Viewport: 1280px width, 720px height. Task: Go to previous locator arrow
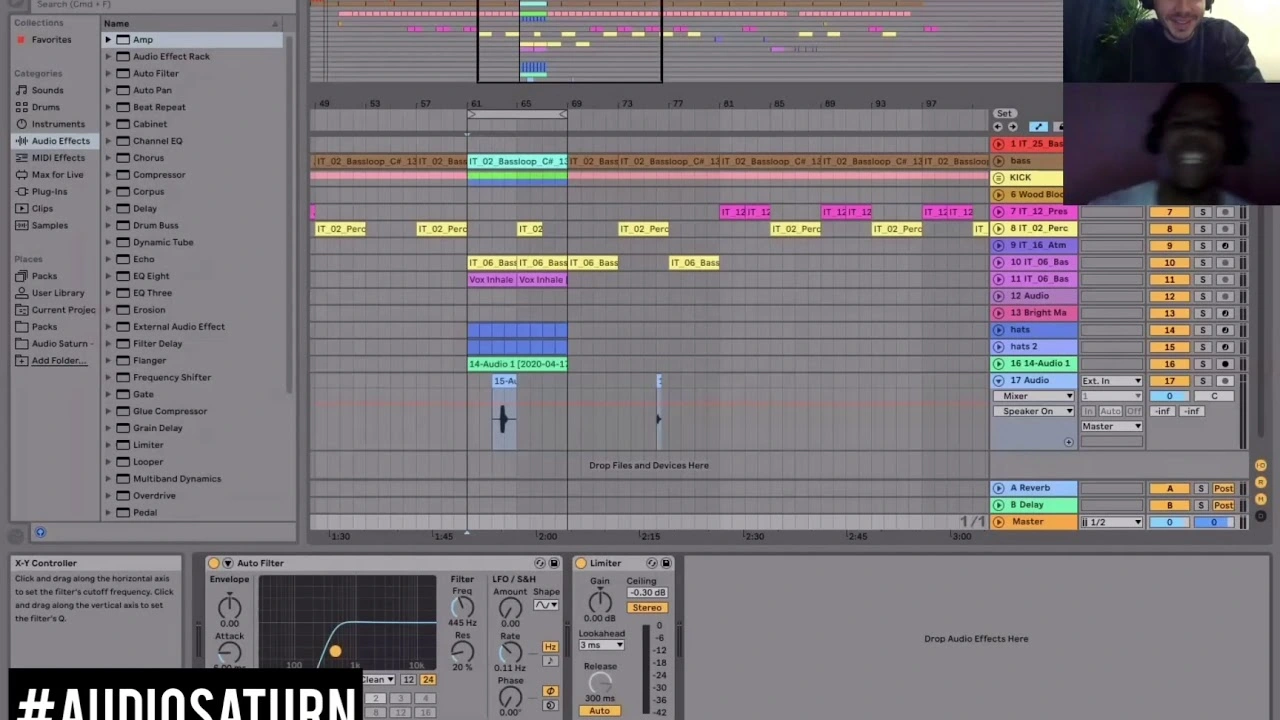997,127
